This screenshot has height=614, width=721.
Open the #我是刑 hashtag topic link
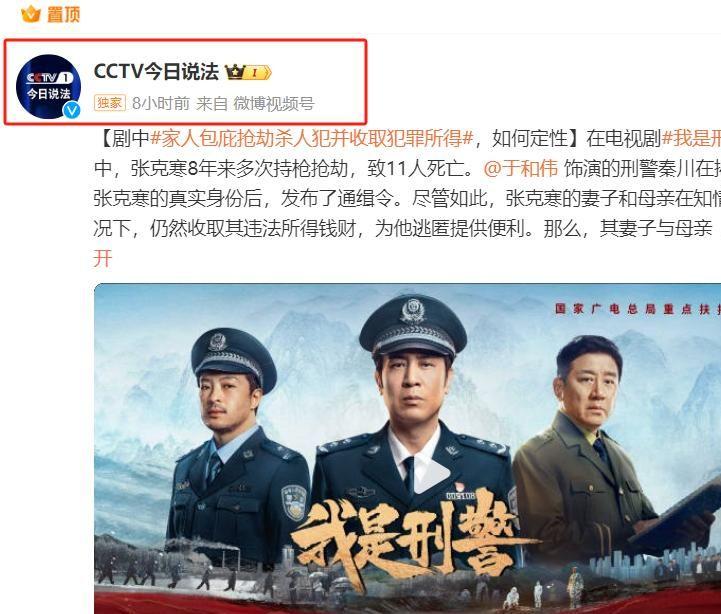coord(691,138)
